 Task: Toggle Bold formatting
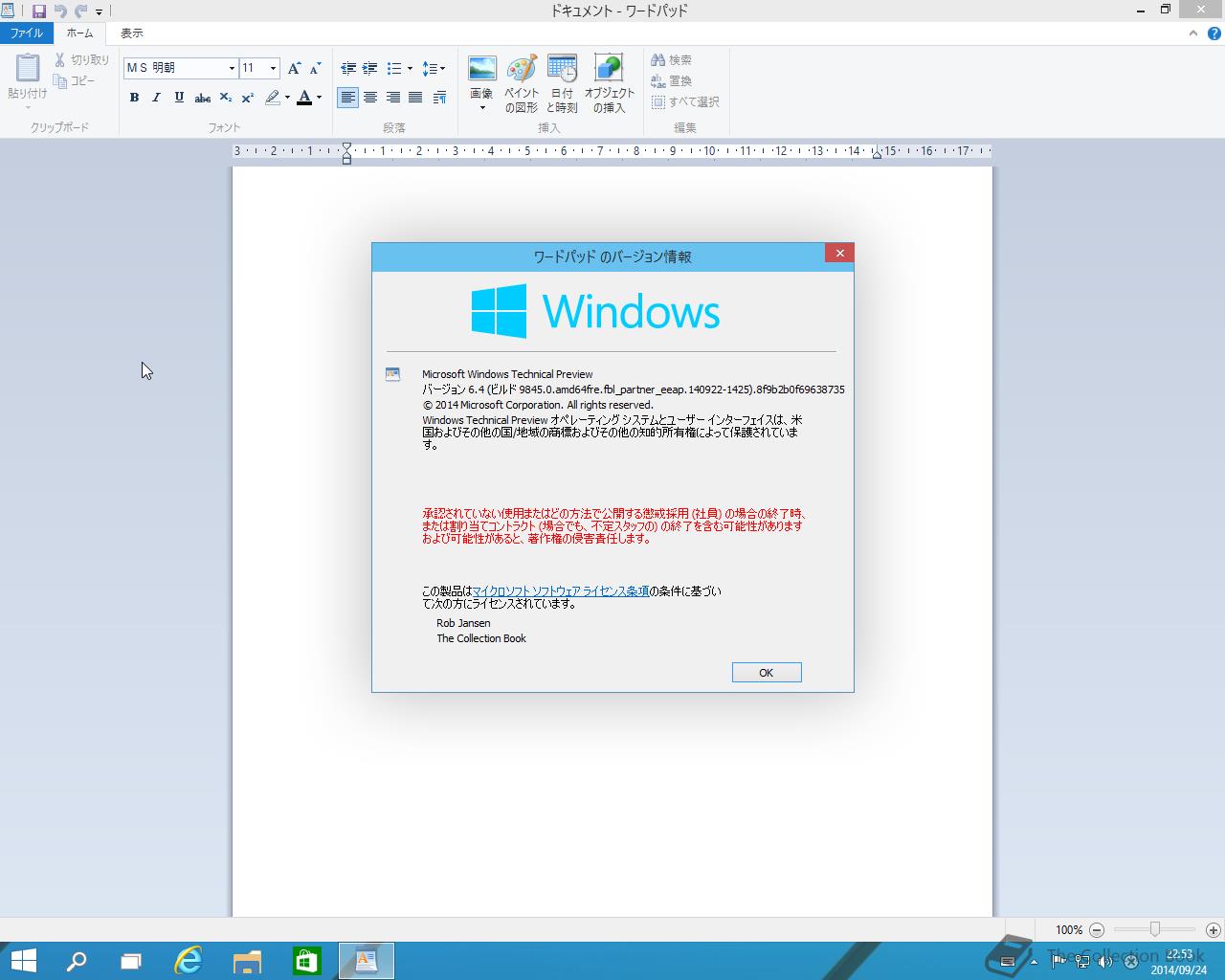(x=134, y=97)
